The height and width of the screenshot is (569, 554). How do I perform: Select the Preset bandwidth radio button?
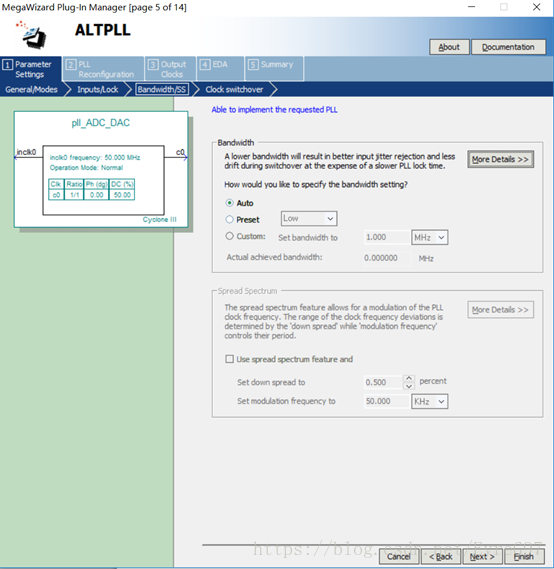(x=229, y=219)
